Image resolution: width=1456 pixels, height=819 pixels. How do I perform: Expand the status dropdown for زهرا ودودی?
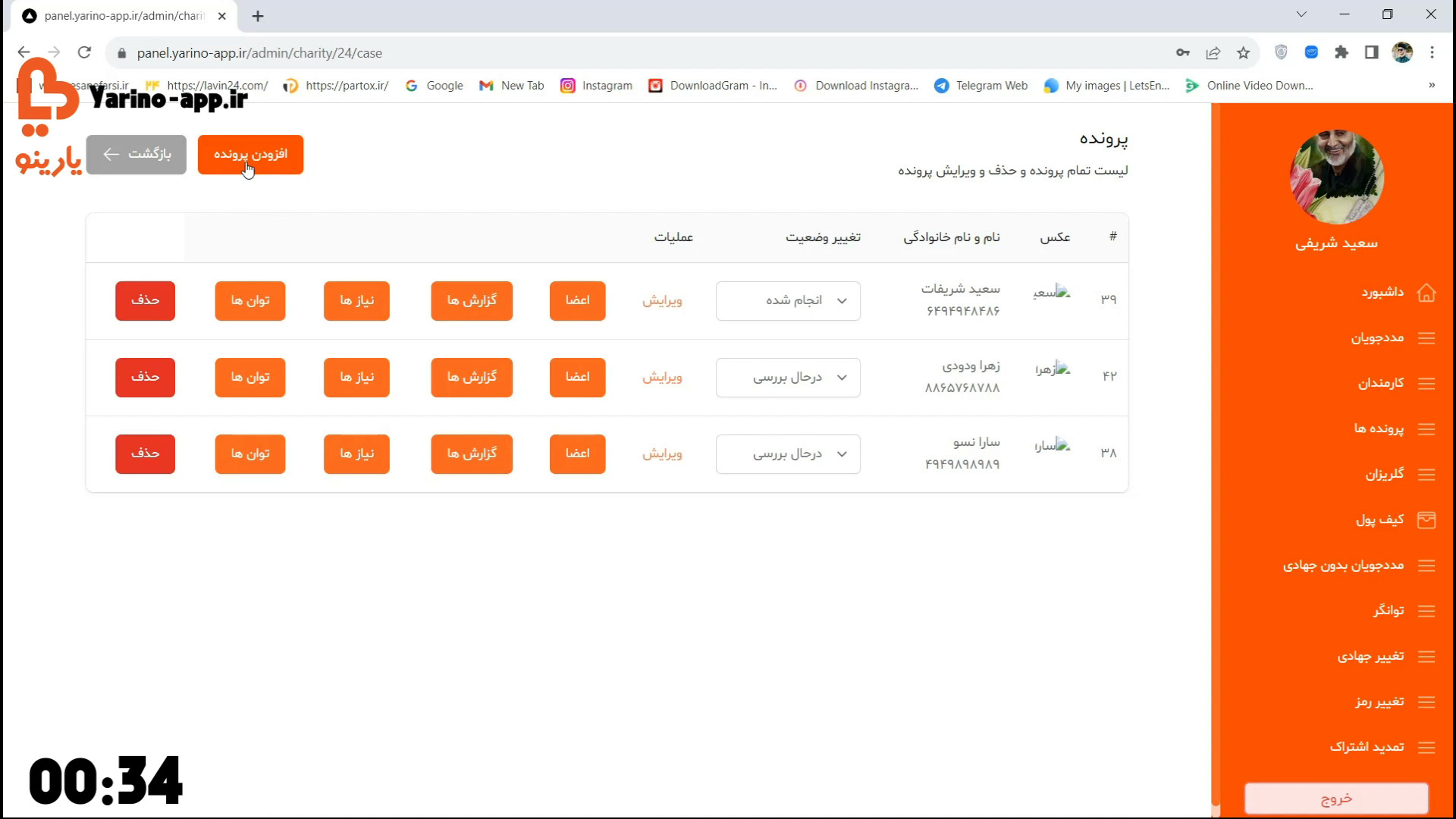coord(788,378)
